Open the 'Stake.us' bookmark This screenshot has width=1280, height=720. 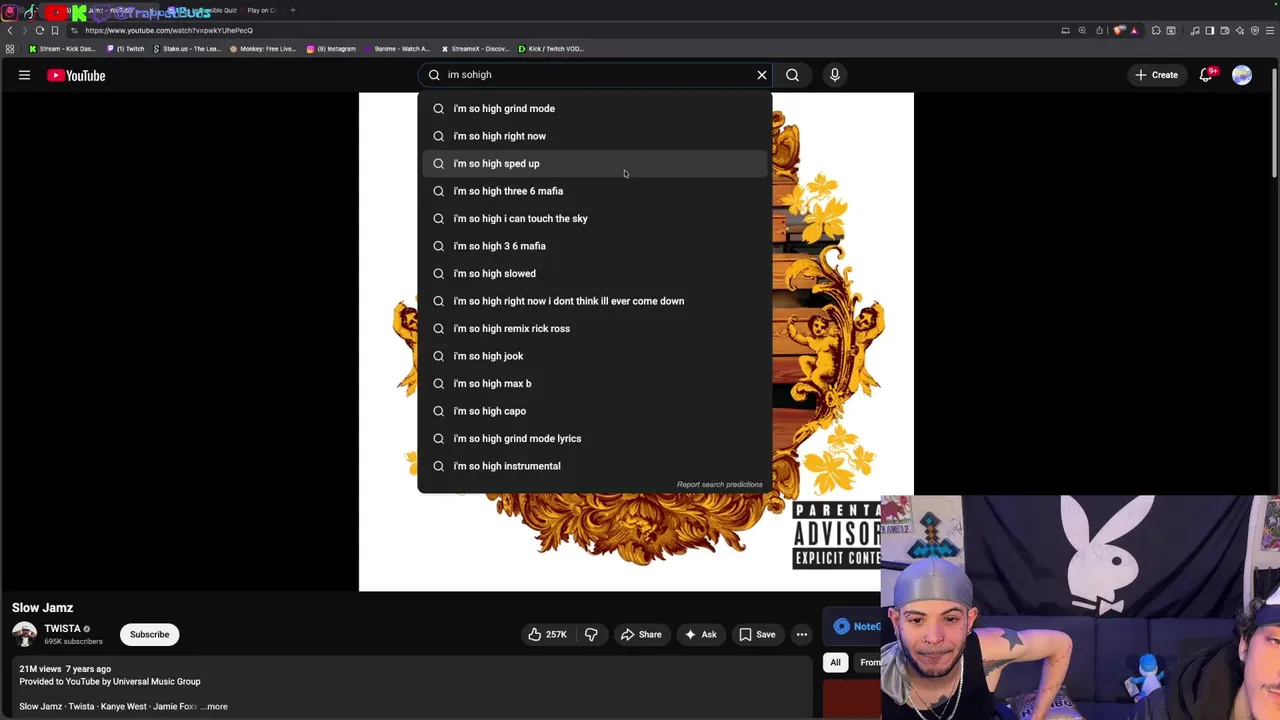point(187,48)
